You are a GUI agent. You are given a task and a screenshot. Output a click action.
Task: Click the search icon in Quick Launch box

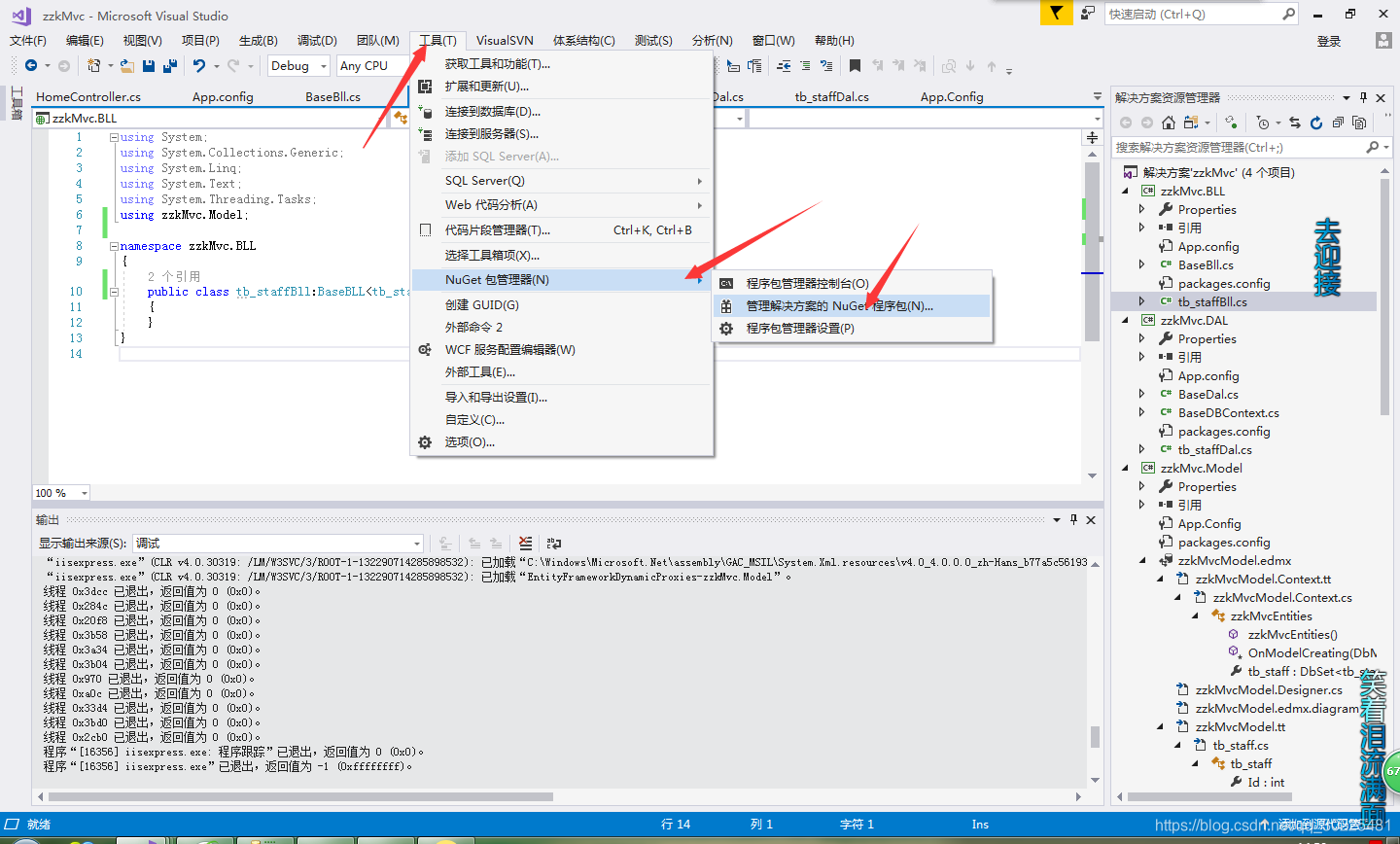[1288, 14]
